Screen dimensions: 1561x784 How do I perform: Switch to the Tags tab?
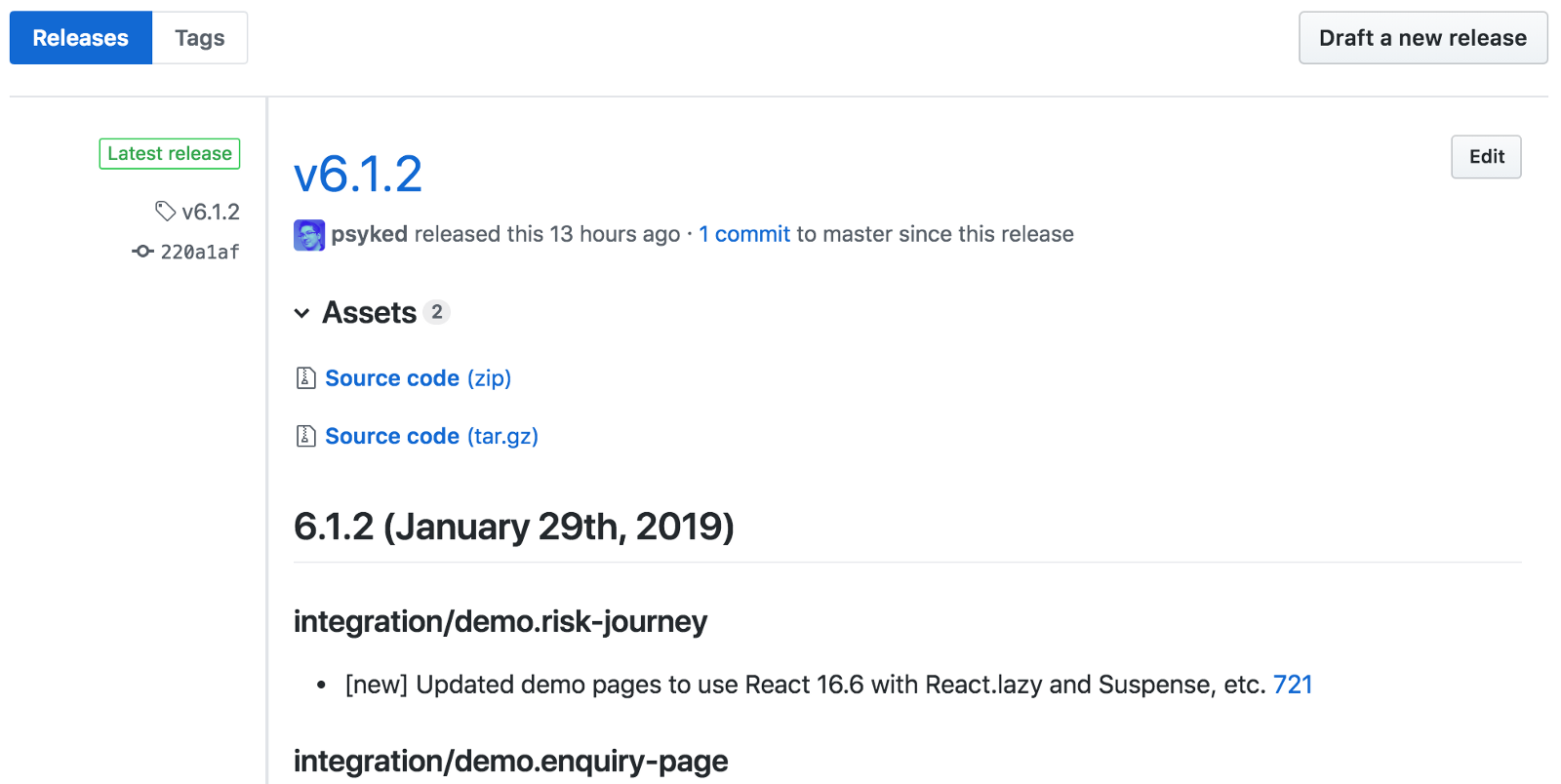(x=200, y=38)
